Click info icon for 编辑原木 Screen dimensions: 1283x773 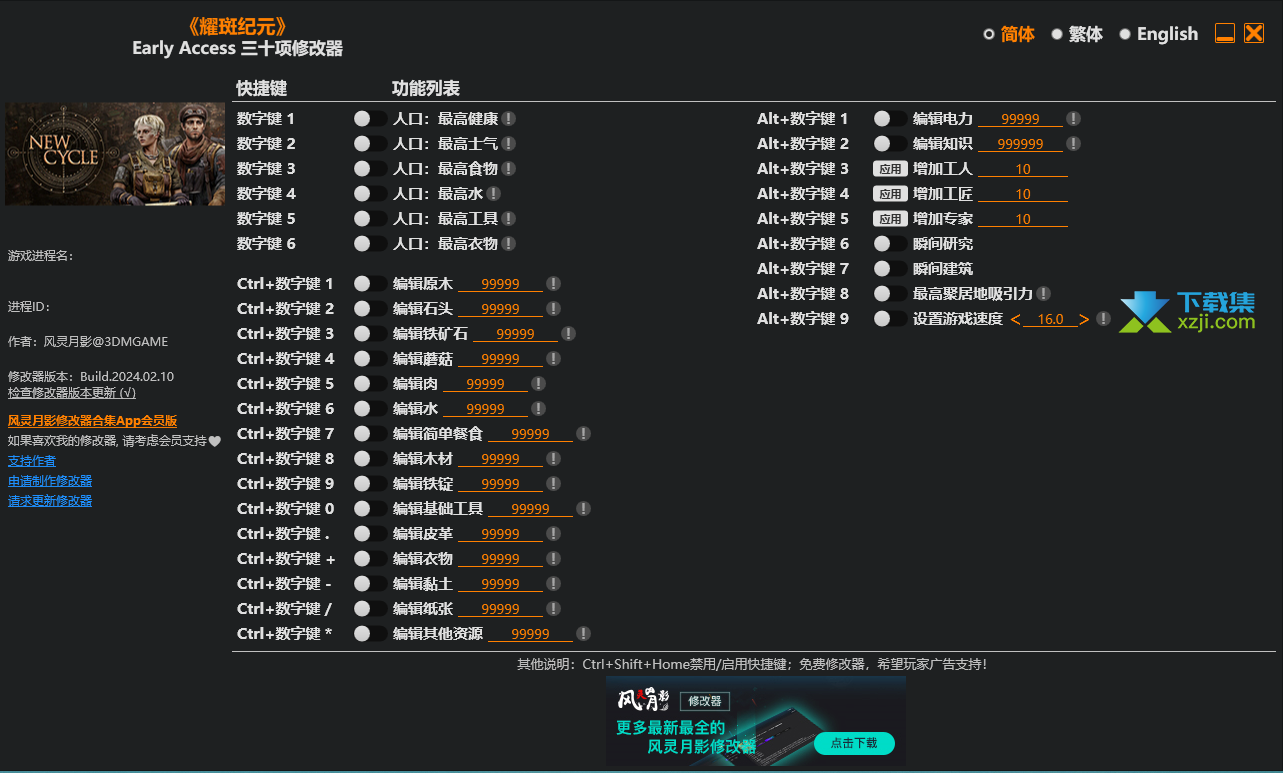click(553, 283)
